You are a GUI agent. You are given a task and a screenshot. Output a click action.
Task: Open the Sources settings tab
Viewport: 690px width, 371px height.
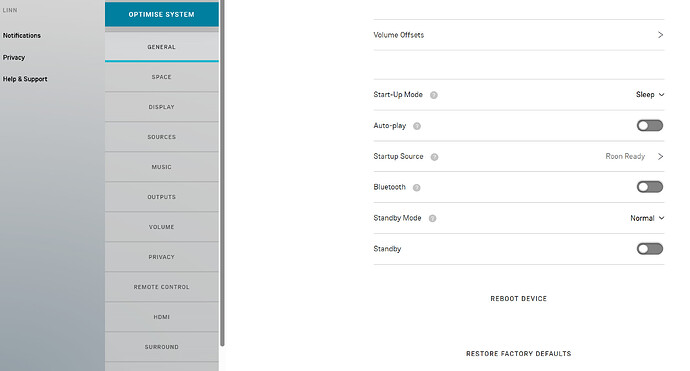(x=161, y=137)
